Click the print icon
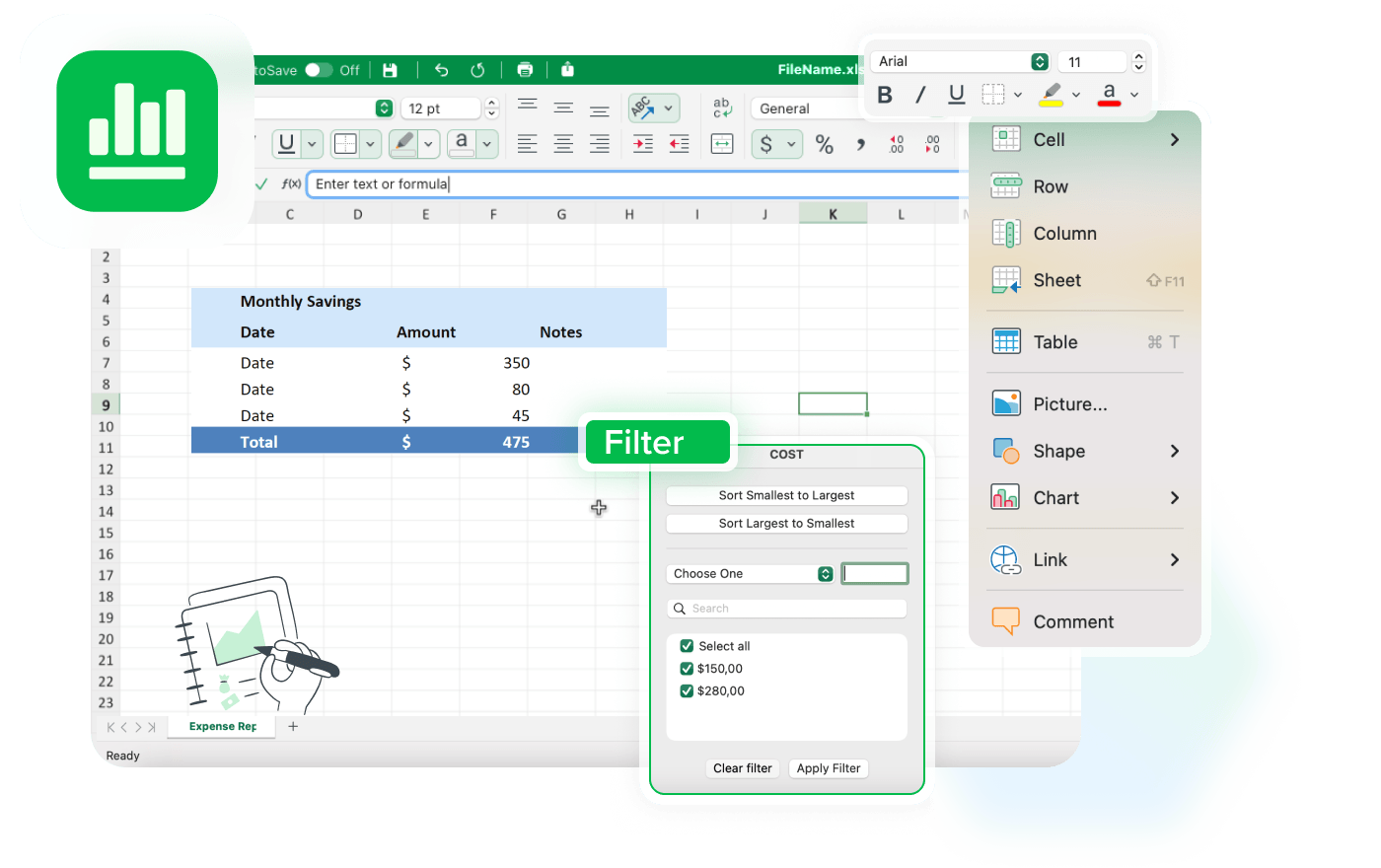Screen dimensions: 1381x868 525,70
